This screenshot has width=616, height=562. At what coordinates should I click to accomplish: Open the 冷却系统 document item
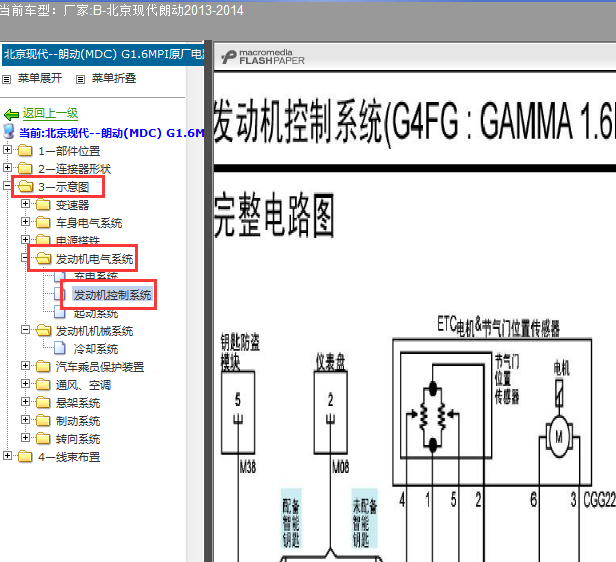96,349
